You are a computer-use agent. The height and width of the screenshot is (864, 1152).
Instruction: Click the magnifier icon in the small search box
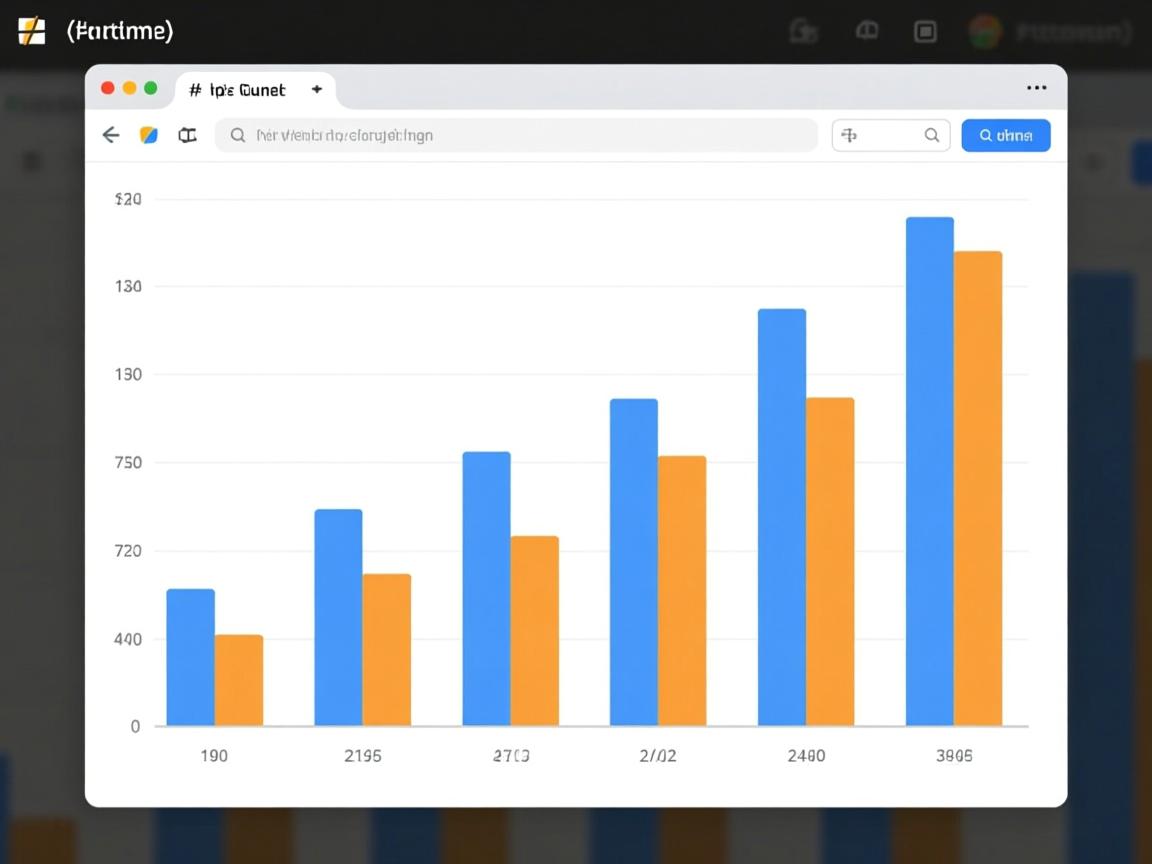point(931,135)
